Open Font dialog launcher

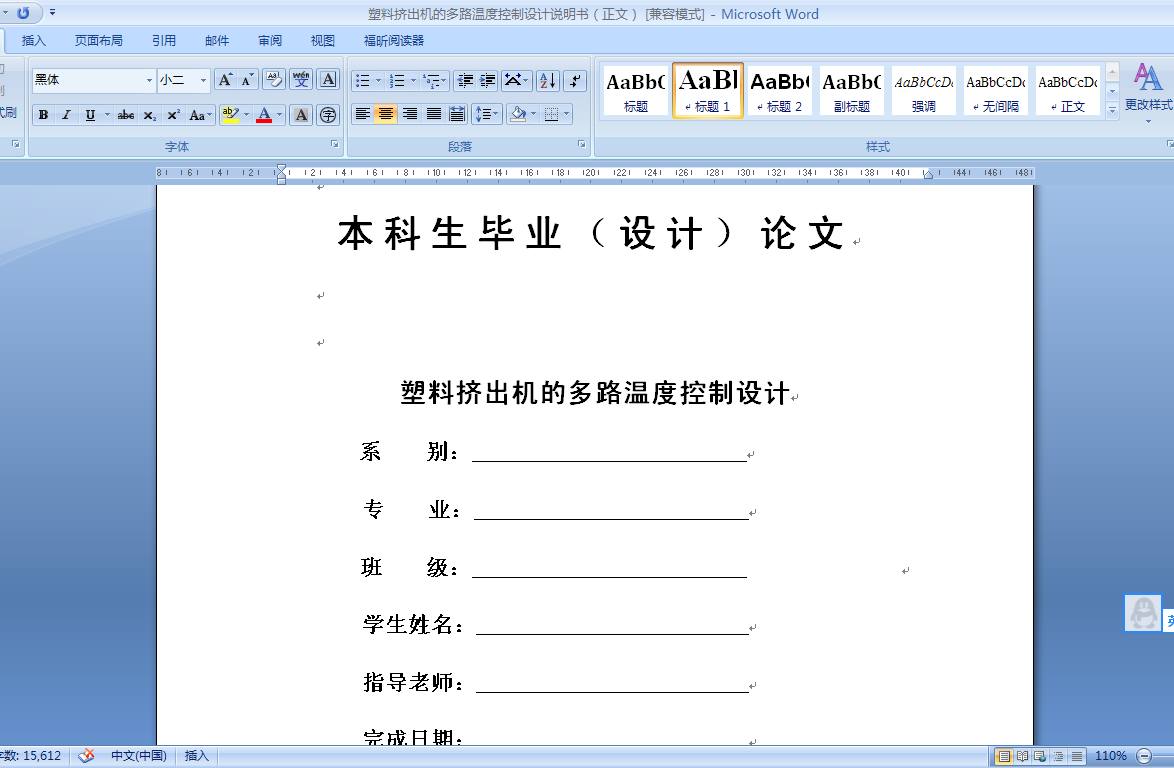tap(334, 144)
